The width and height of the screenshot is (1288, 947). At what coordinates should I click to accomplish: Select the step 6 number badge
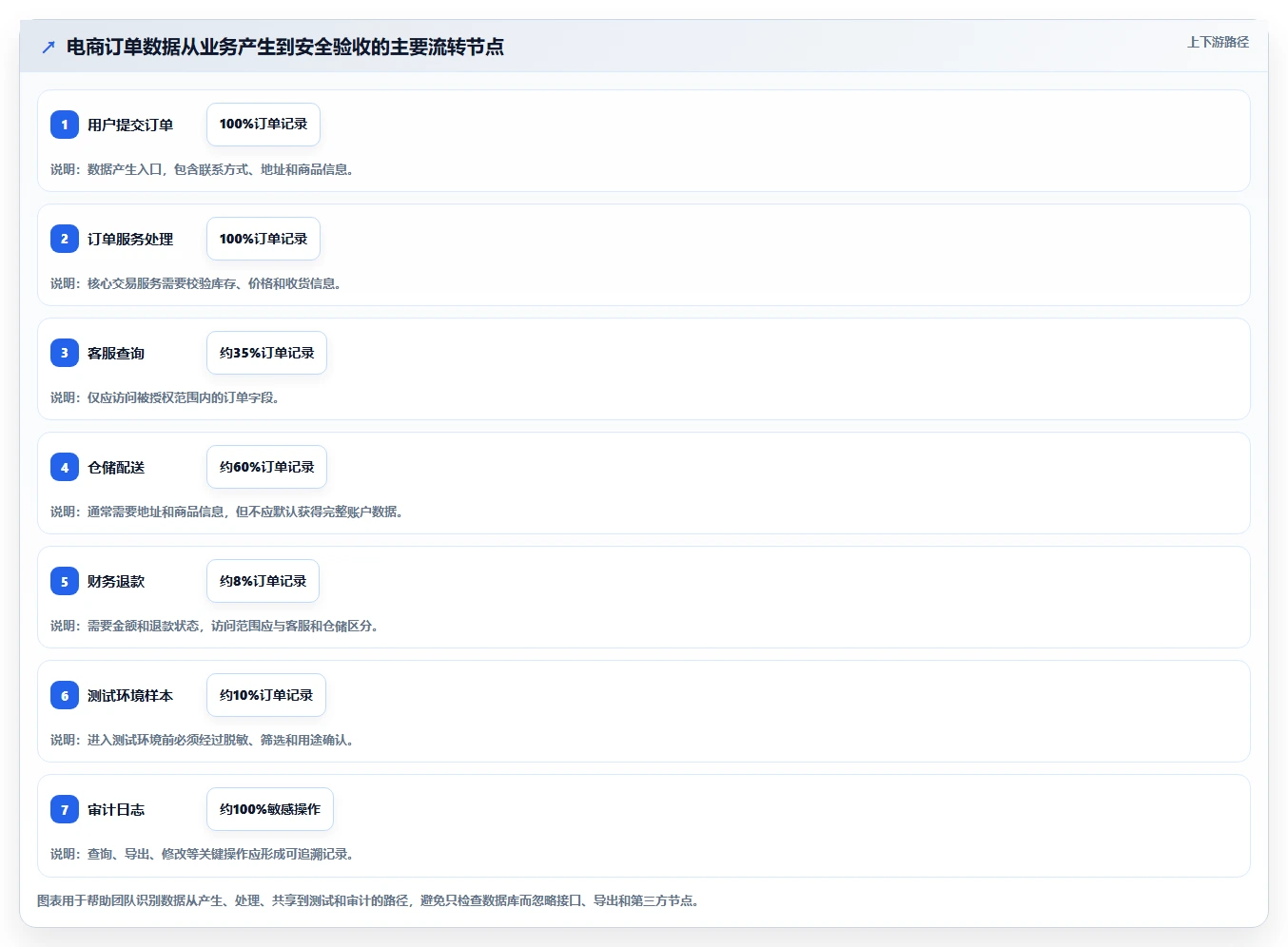pos(65,695)
